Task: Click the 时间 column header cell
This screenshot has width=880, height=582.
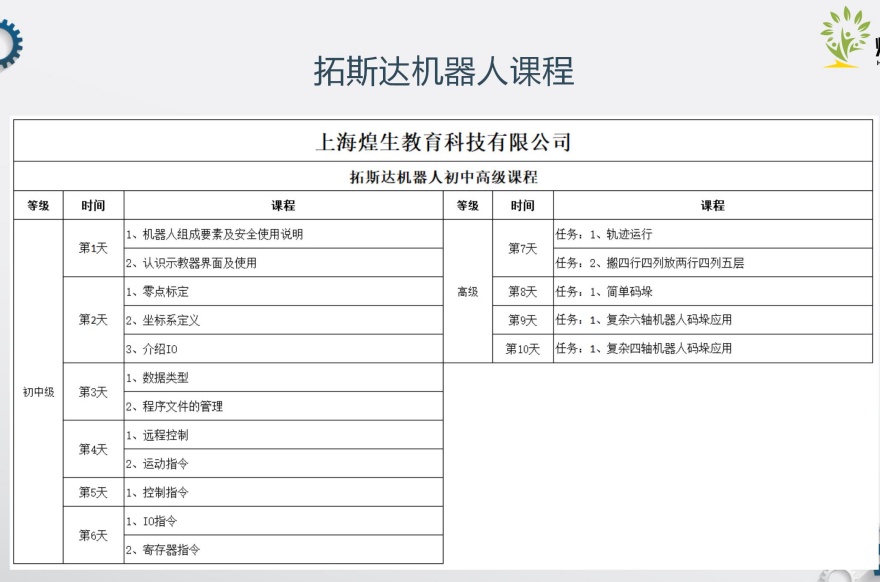Action: (92, 204)
